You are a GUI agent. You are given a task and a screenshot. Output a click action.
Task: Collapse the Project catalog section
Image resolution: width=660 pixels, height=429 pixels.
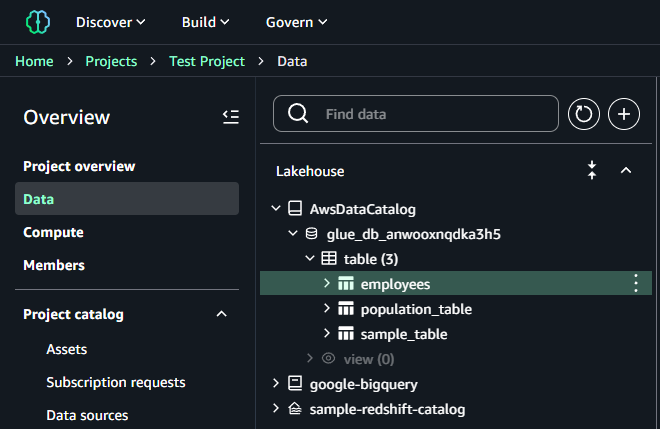tap(221, 314)
